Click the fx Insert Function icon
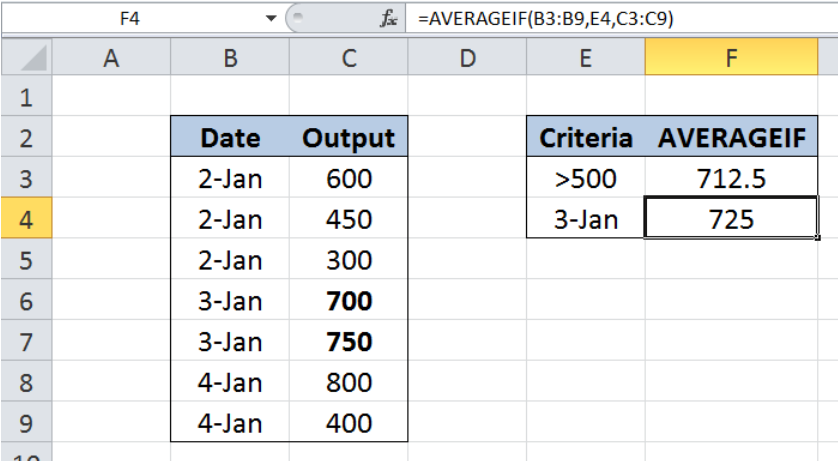 click(x=389, y=19)
